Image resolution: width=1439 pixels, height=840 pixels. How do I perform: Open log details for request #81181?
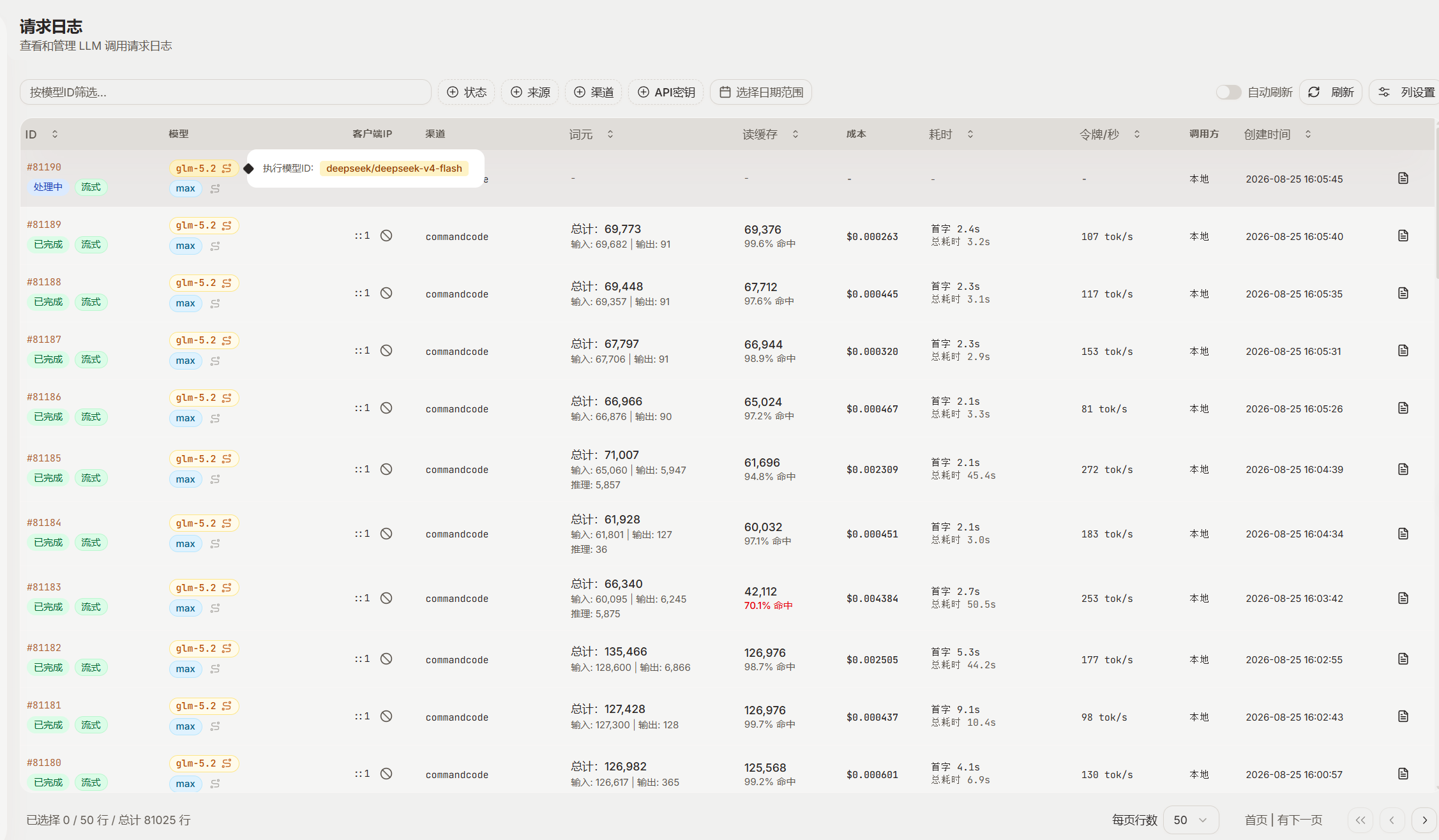click(1403, 716)
